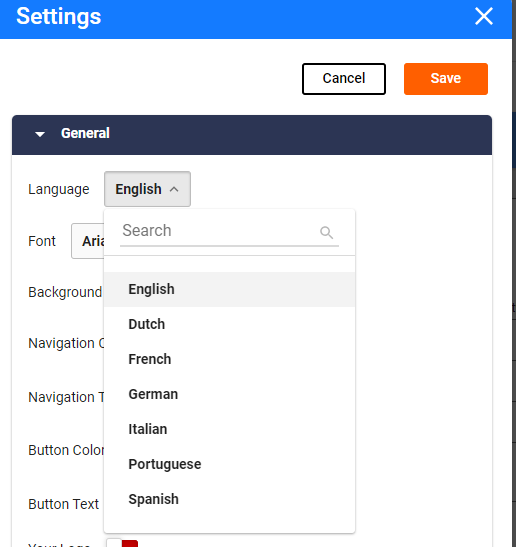
Task: Select Portuguese in the language list
Action: pyautogui.click(x=230, y=464)
